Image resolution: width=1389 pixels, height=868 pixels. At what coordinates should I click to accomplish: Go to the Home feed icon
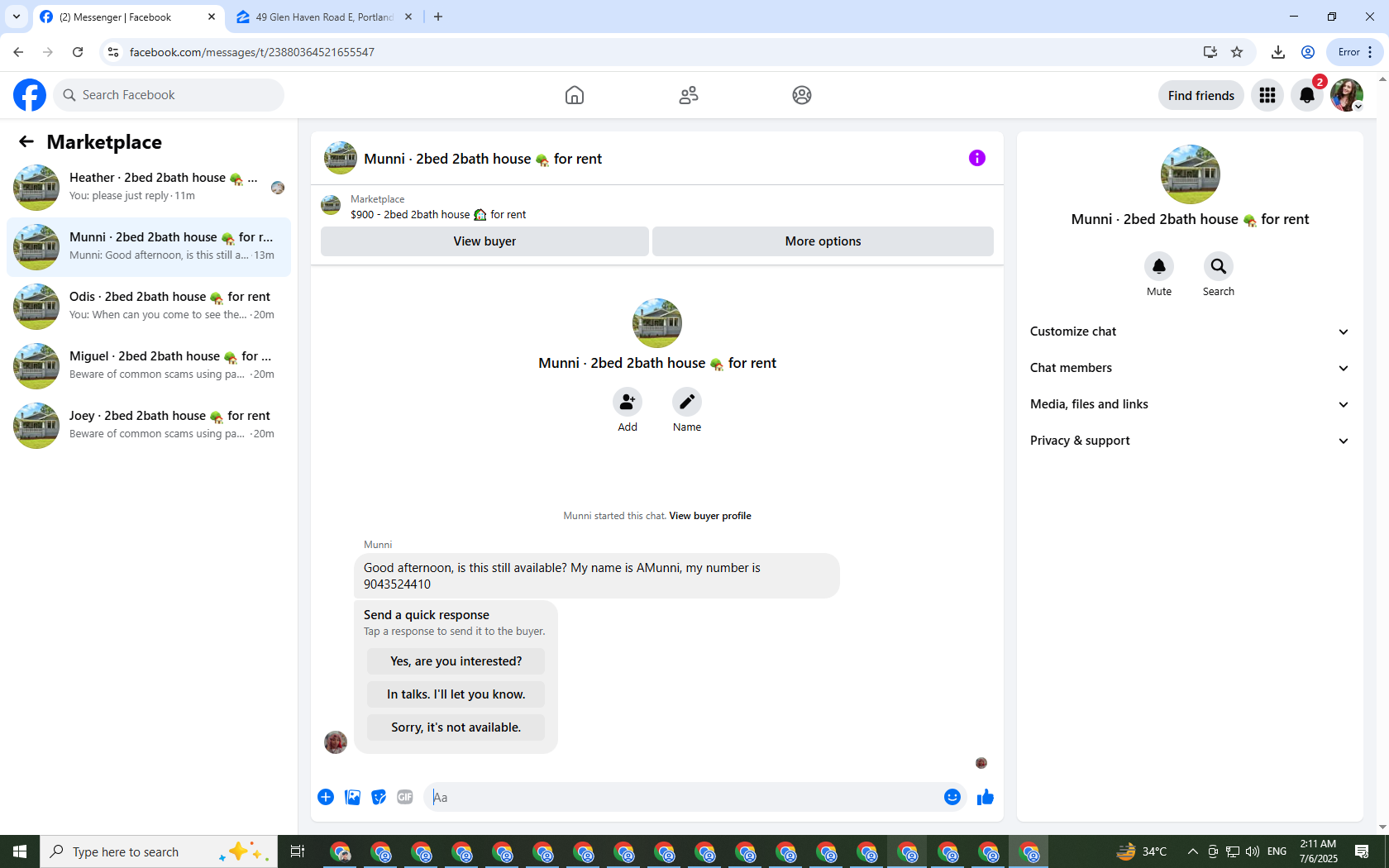tap(575, 95)
